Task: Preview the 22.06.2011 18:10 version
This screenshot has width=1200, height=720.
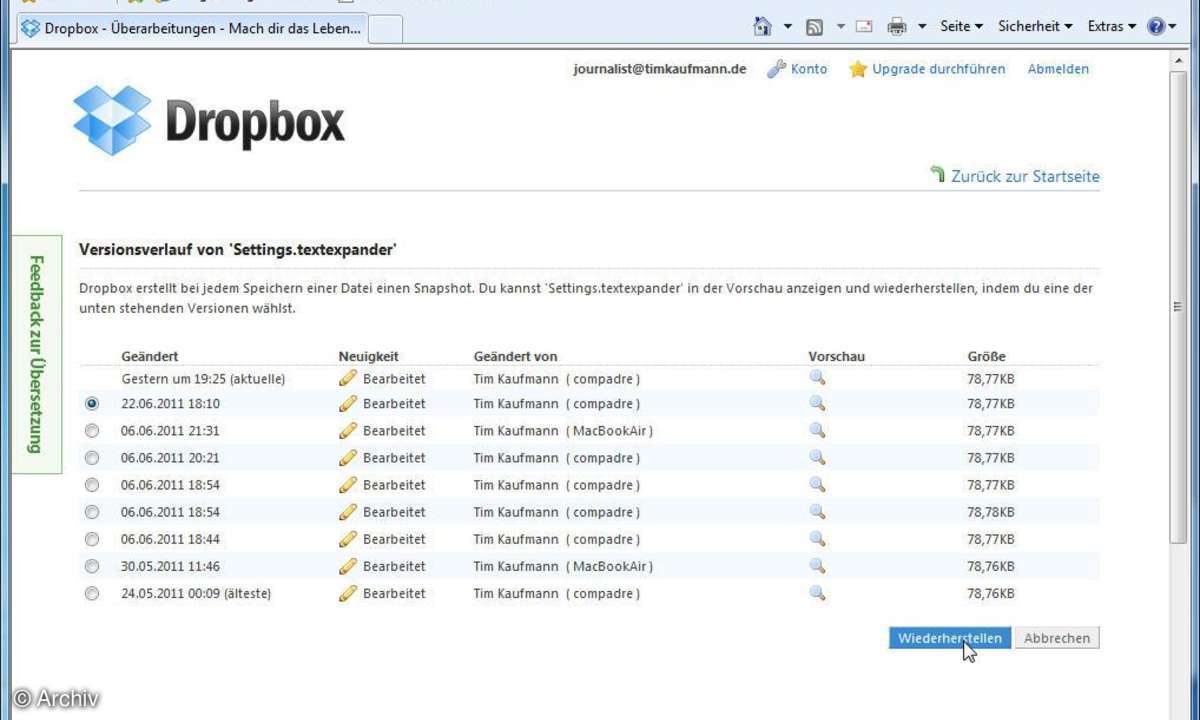Action: pyautogui.click(x=817, y=404)
